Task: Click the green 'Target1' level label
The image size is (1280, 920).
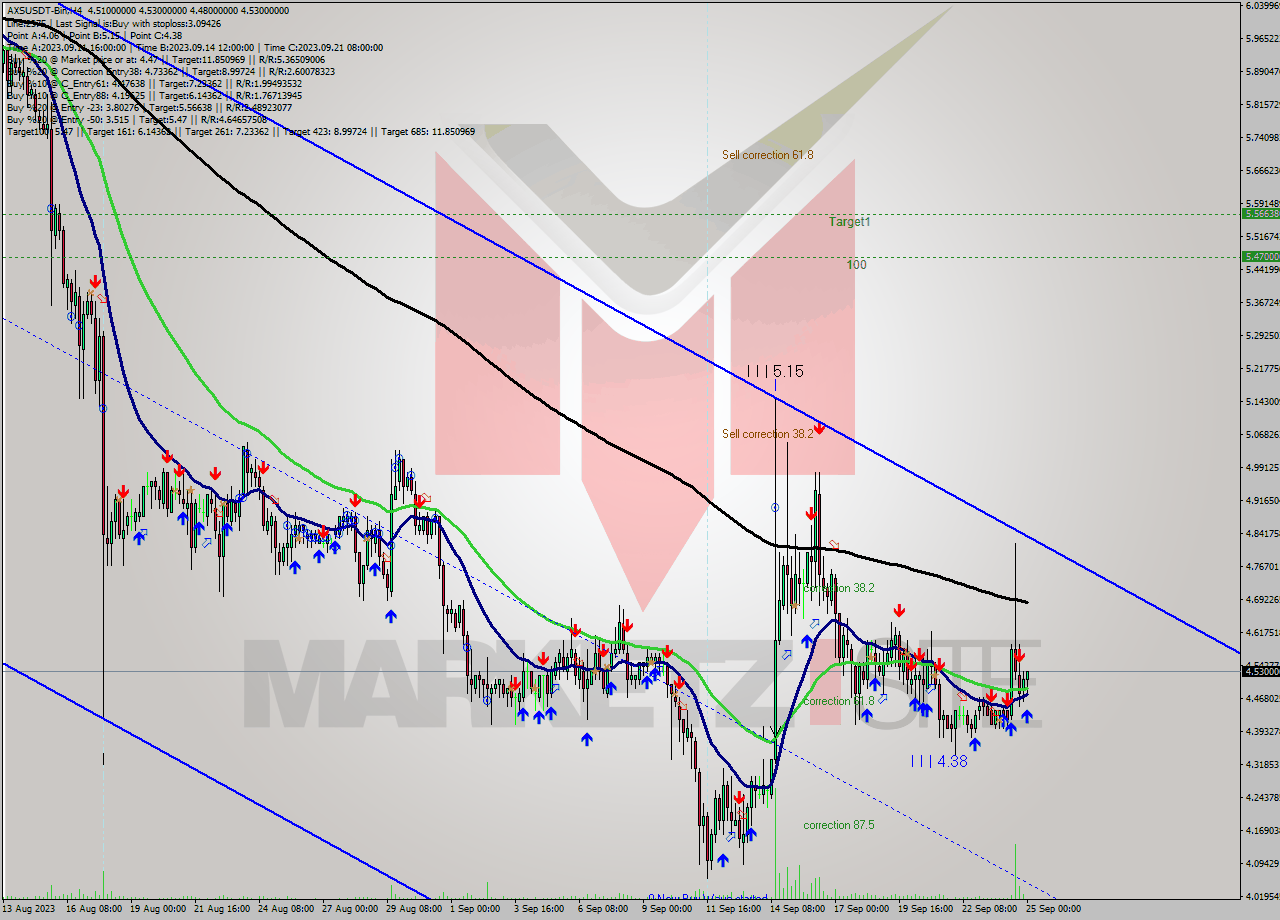Action: pos(849,222)
